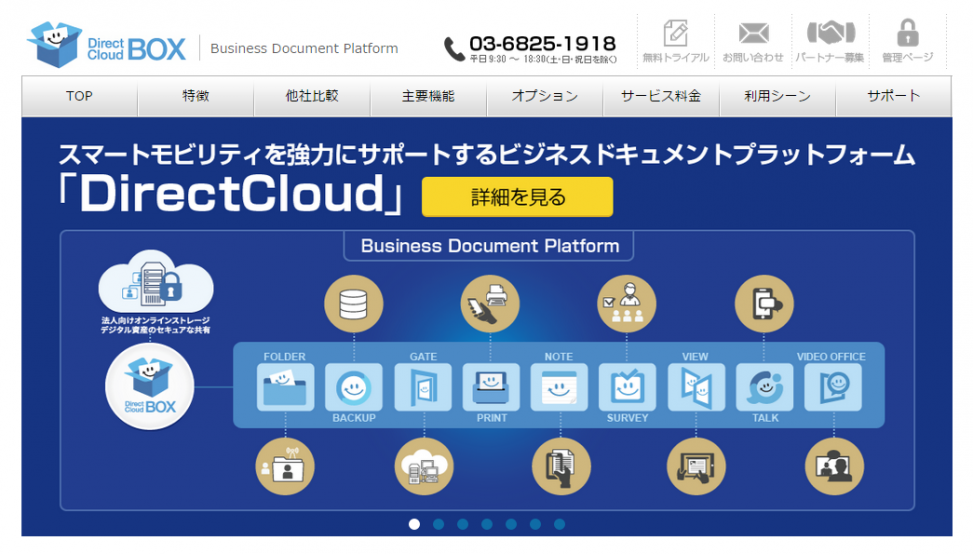Click the gold mobile chat circle
Screen dimensions: 973x554
click(764, 304)
